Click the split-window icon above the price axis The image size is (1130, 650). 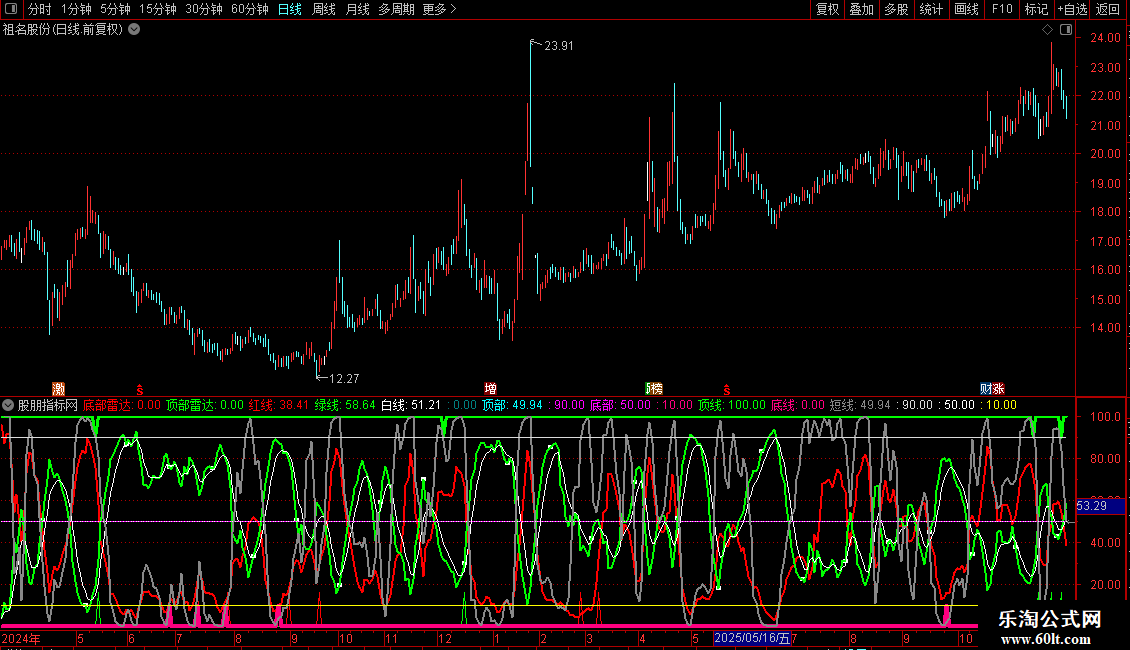pos(1066,30)
